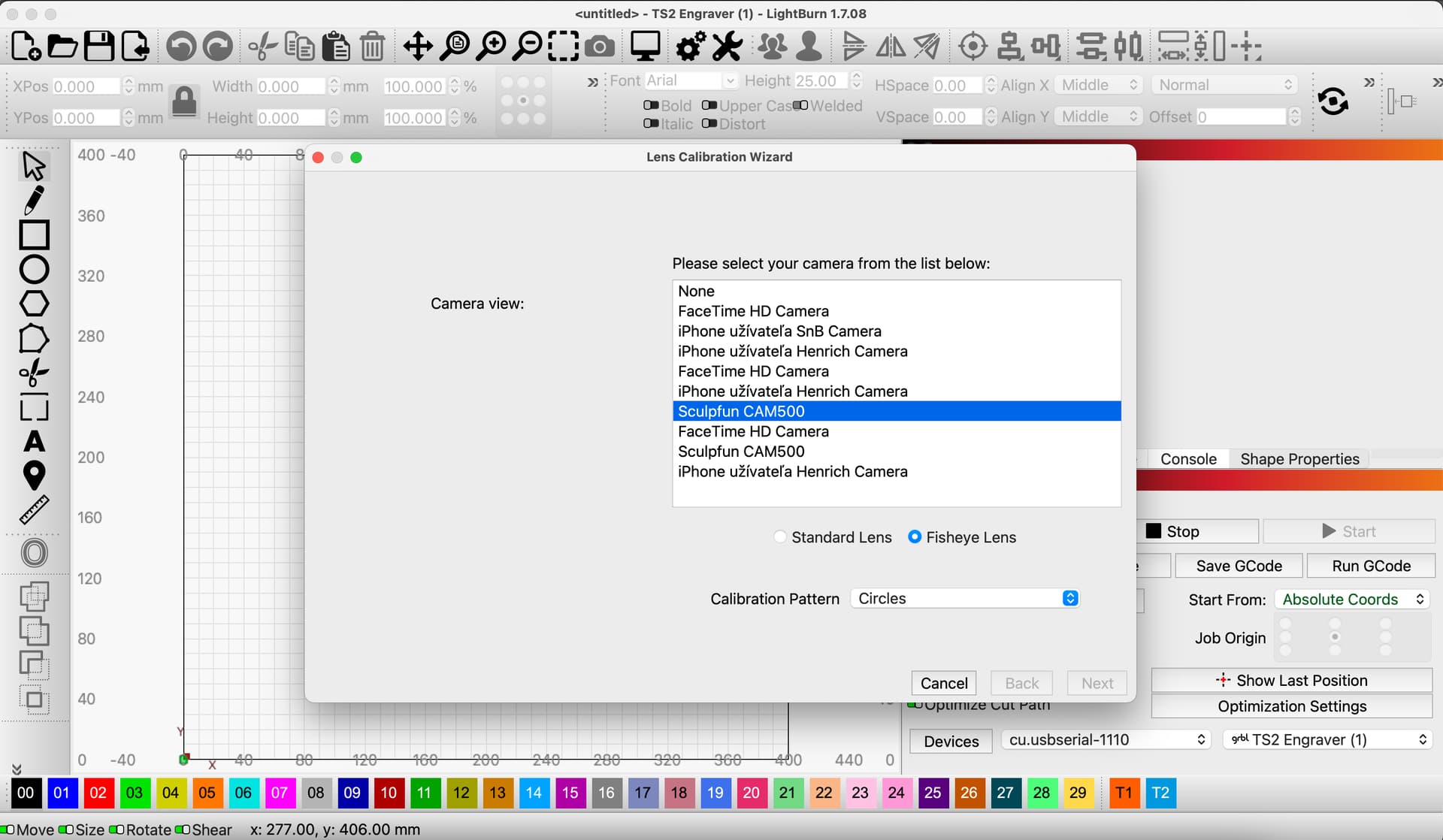1443x840 pixels.
Task: Select the Edit Nodes pointer tool
Action: click(x=34, y=166)
